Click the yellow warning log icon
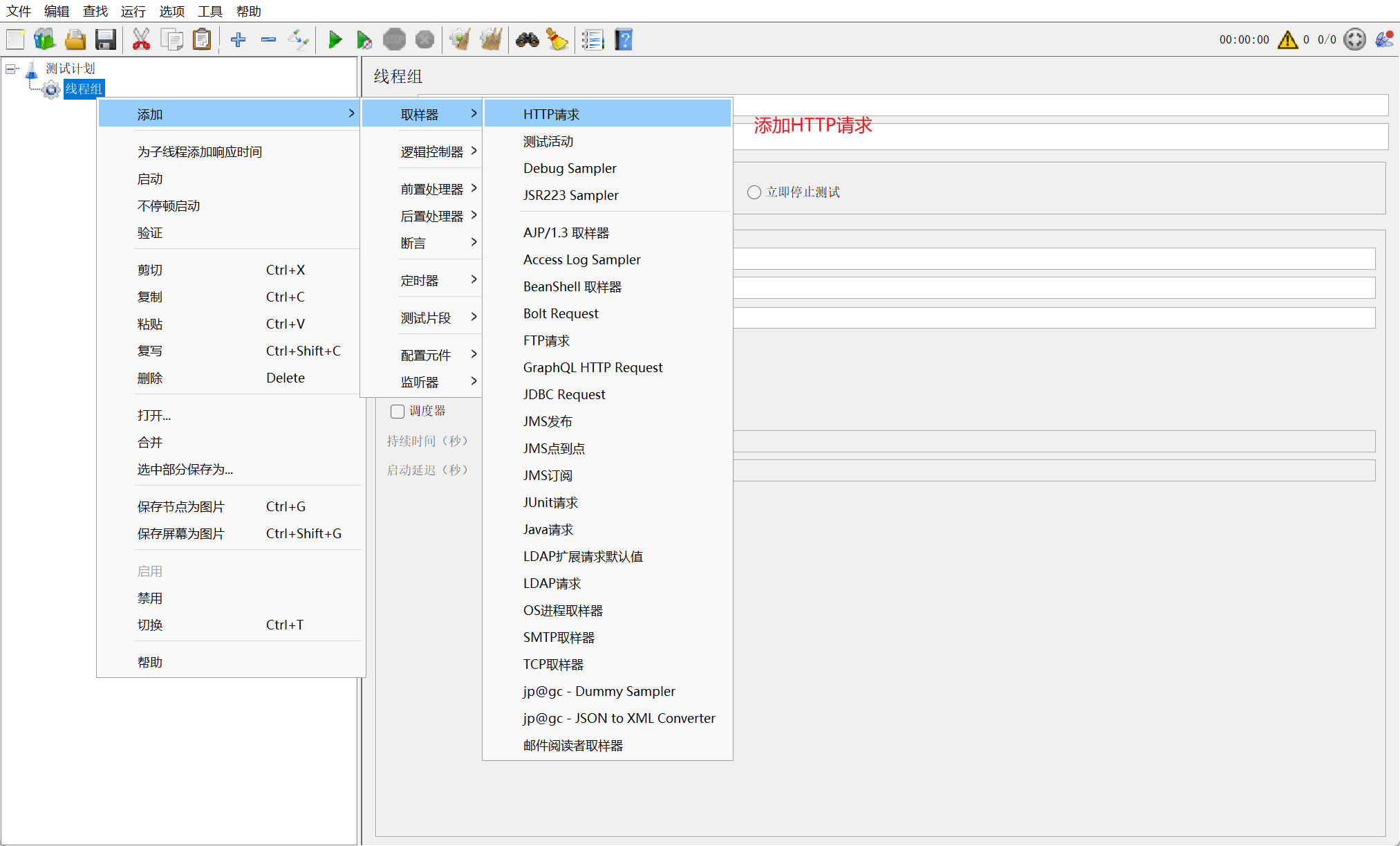This screenshot has width=1400, height=846. point(1287,39)
